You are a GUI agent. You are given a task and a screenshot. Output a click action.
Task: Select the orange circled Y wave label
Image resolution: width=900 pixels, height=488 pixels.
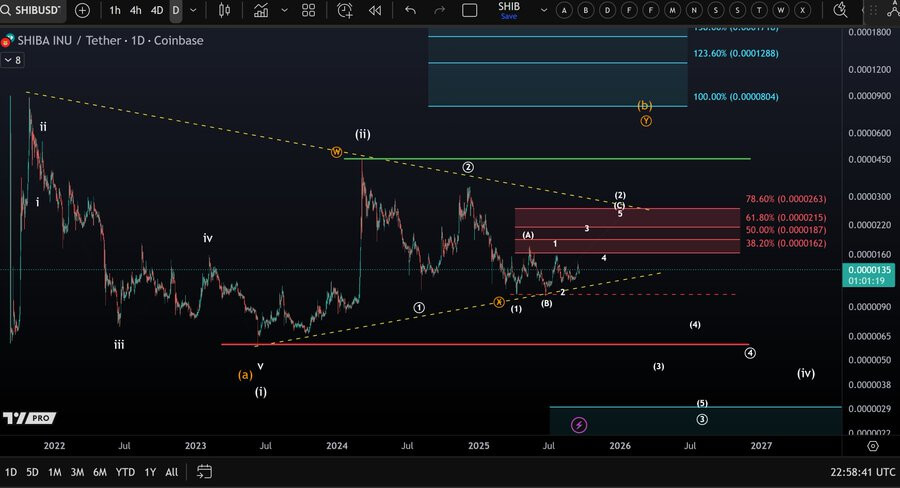coord(646,121)
